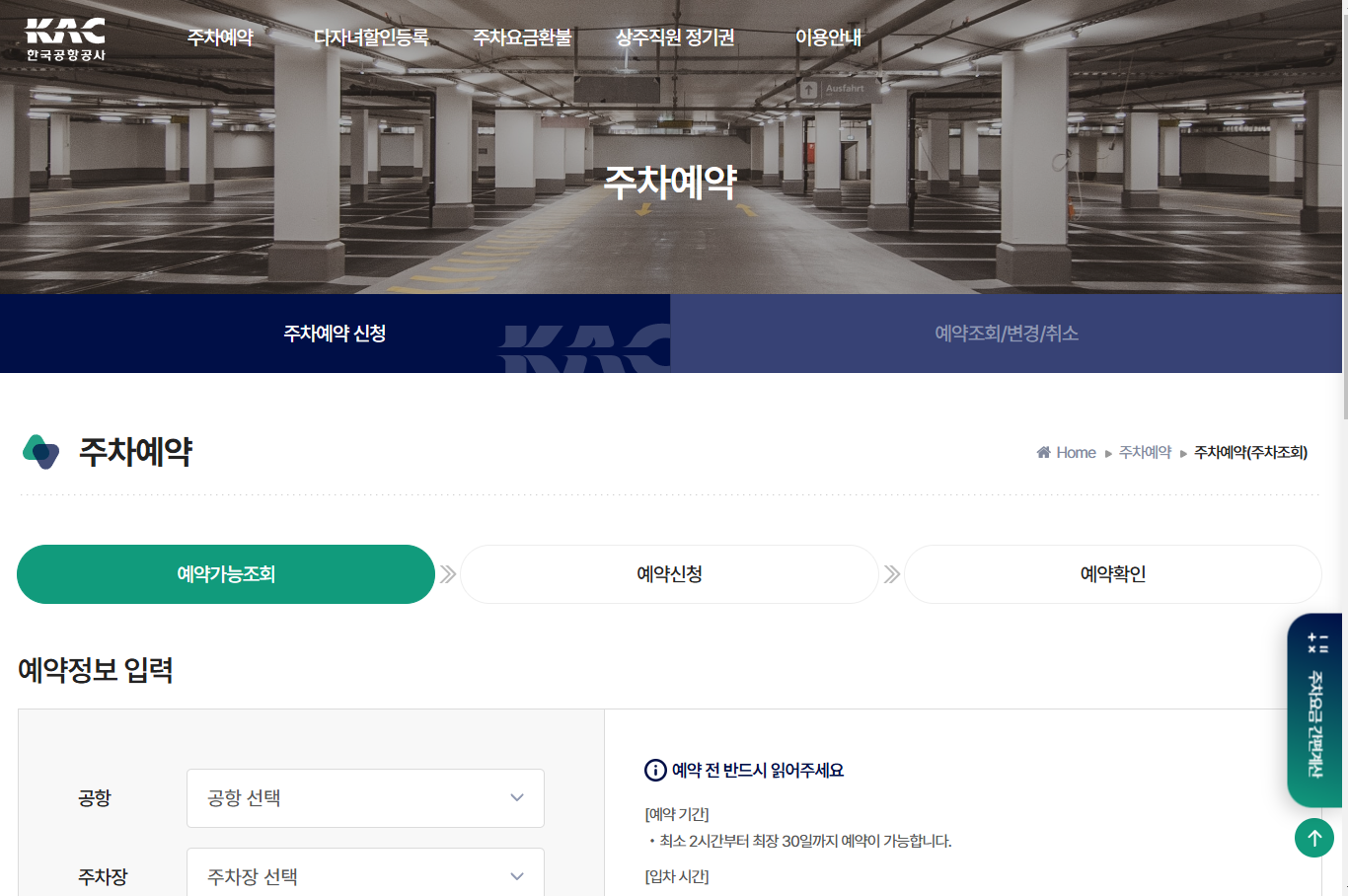Select the 주차예약 신청 tab

335,334
